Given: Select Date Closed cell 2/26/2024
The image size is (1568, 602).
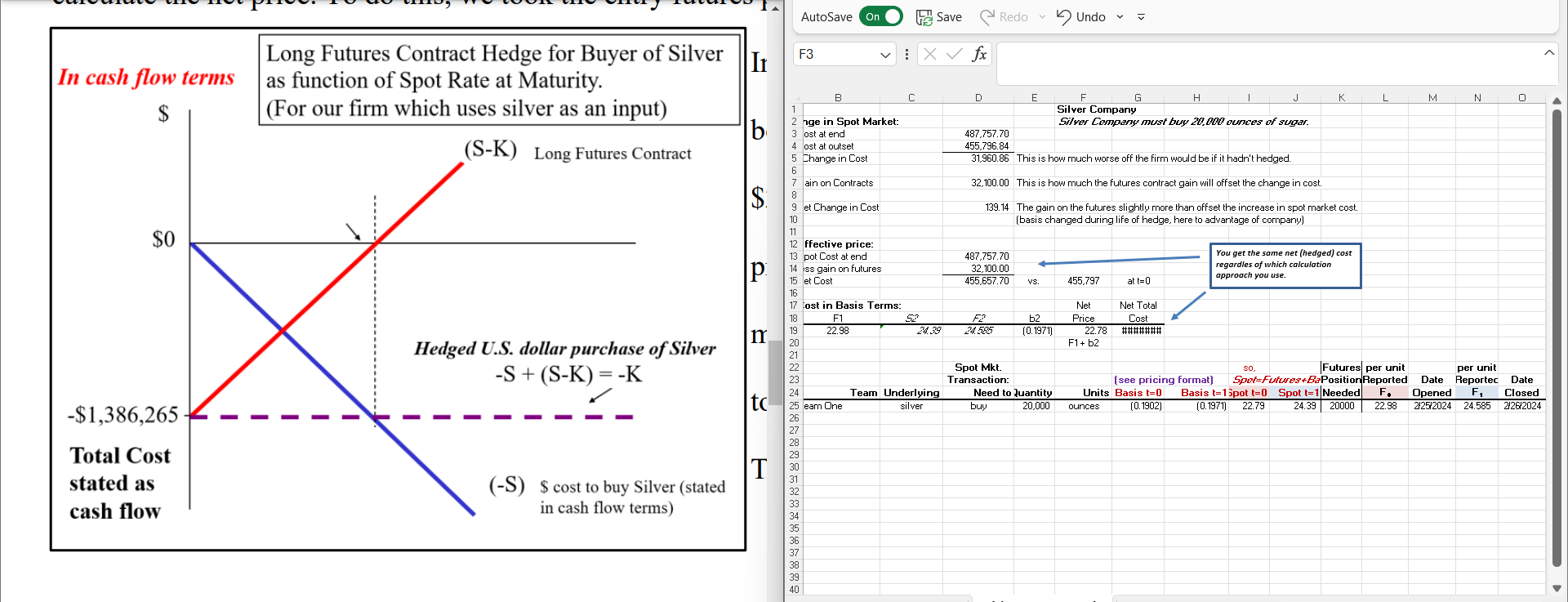Looking at the screenshot, I should (x=1522, y=406).
